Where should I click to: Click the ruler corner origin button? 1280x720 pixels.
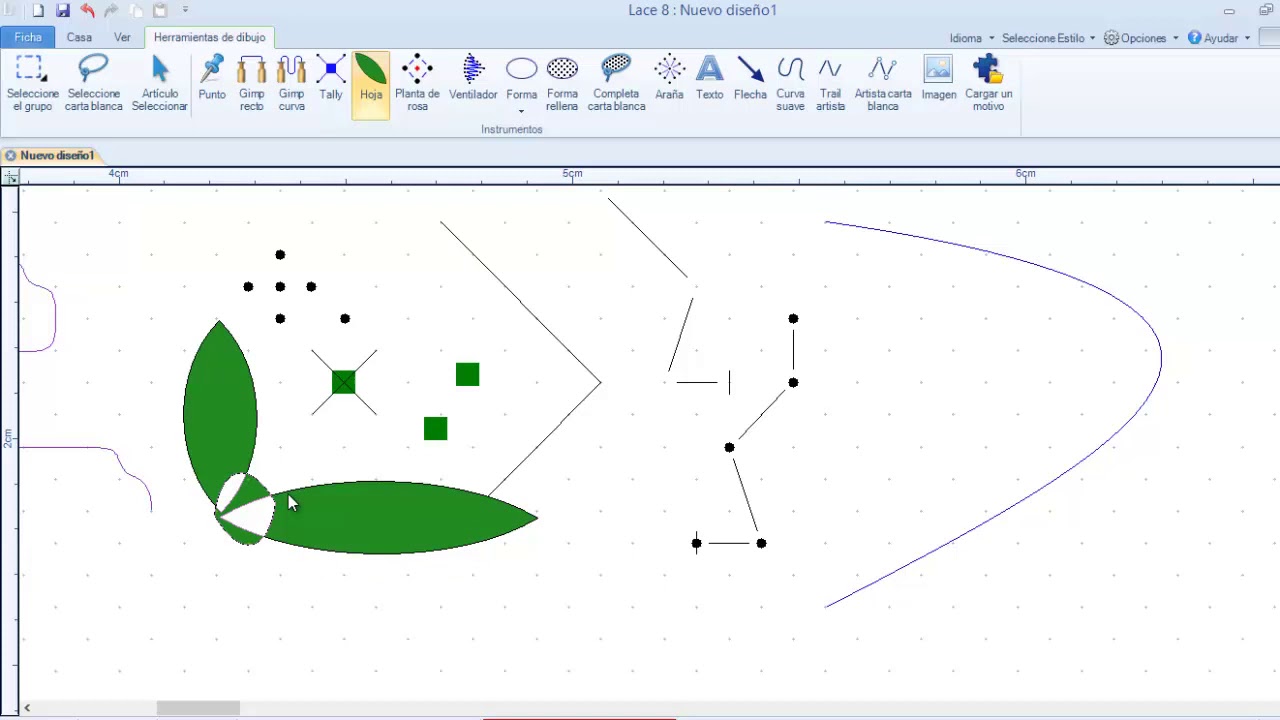10,176
